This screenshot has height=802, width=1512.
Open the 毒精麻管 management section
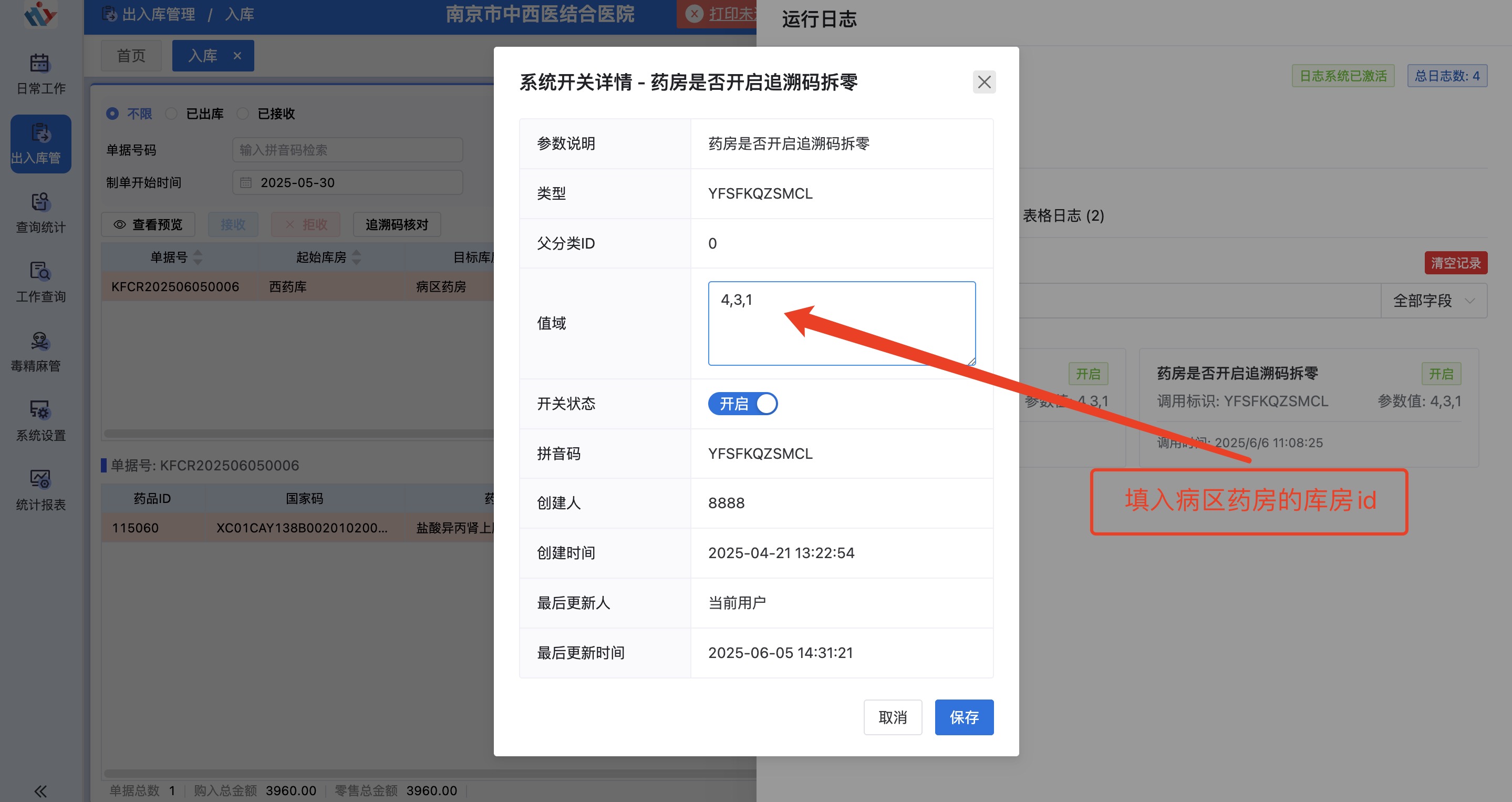point(39,351)
